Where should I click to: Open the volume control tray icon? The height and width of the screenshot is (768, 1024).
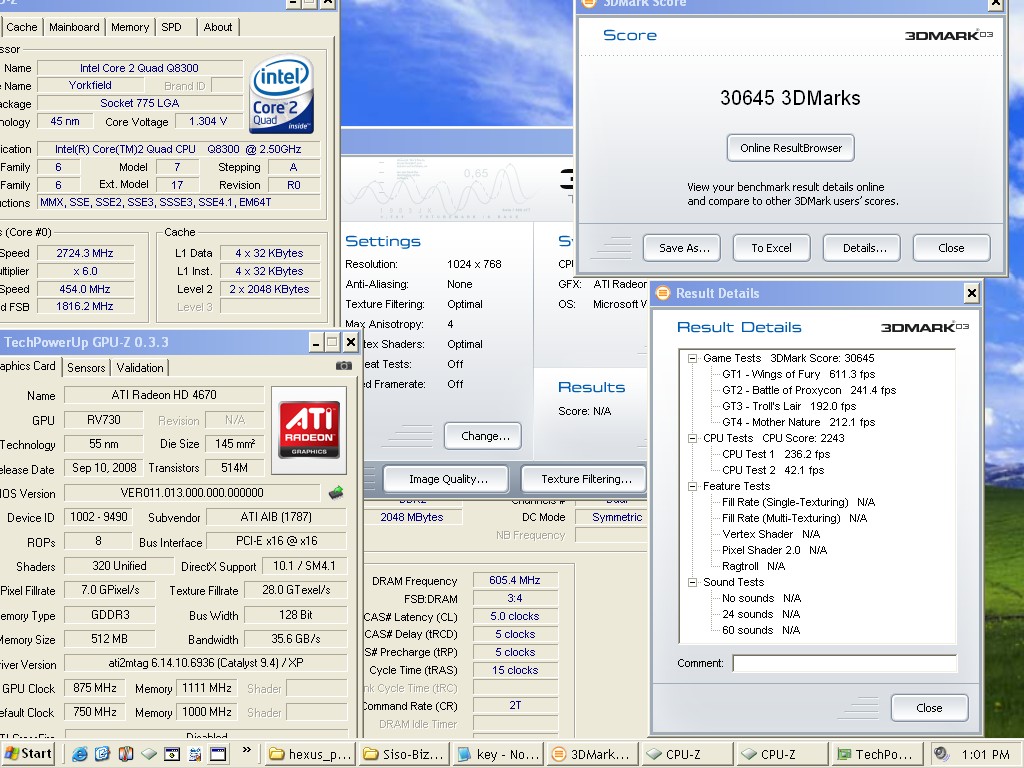(941, 754)
